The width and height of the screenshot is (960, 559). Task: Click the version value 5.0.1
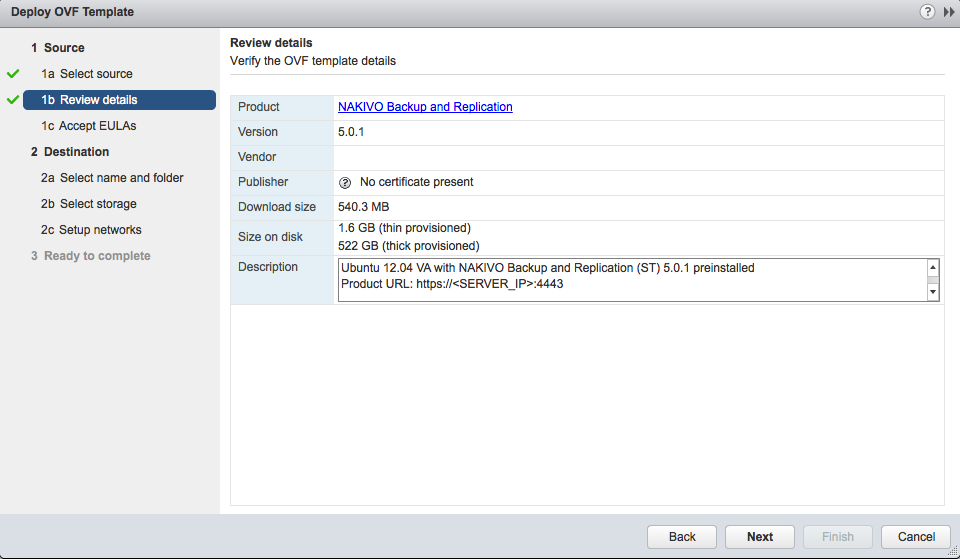[351, 132]
